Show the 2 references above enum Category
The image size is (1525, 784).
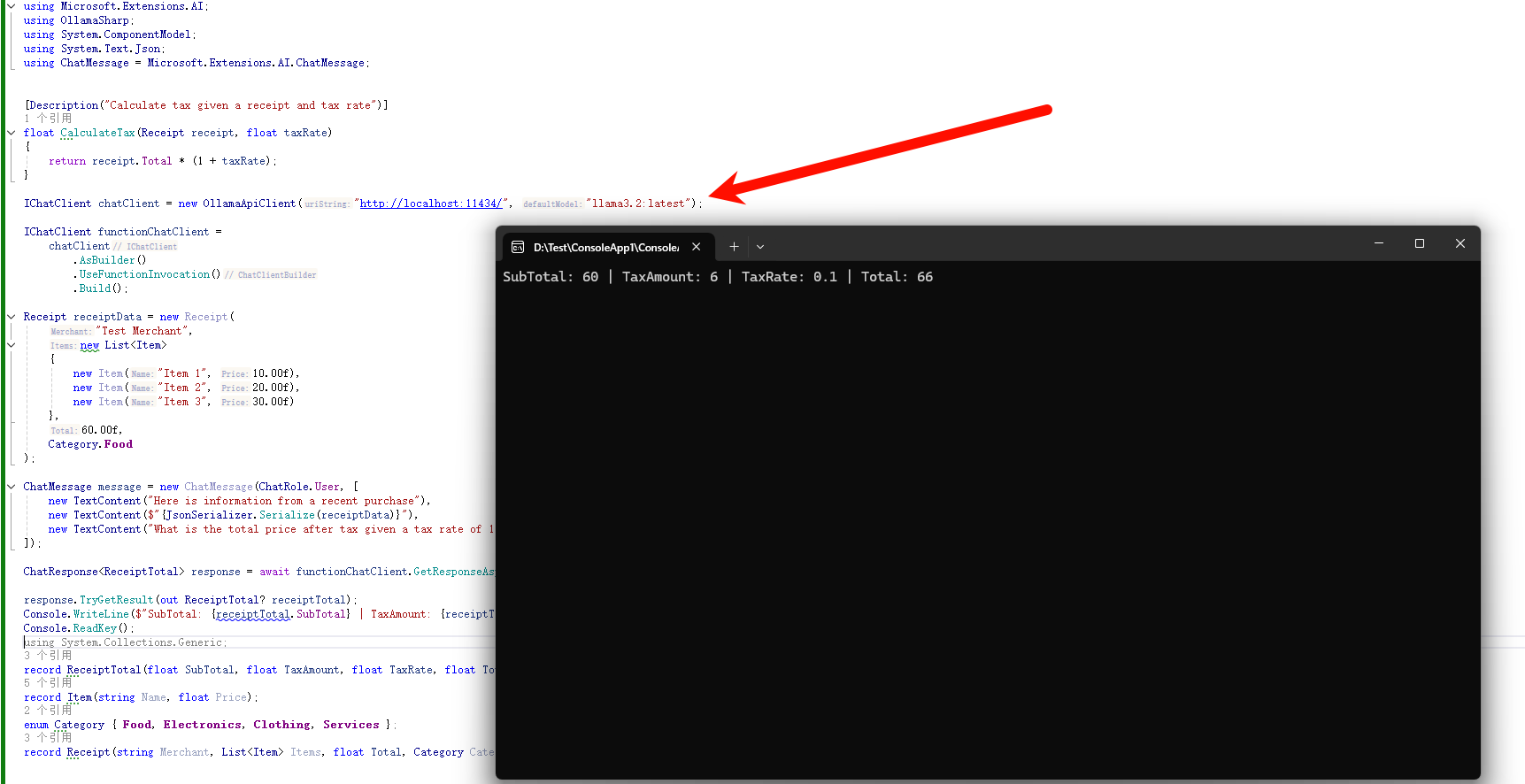pos(48,711)
